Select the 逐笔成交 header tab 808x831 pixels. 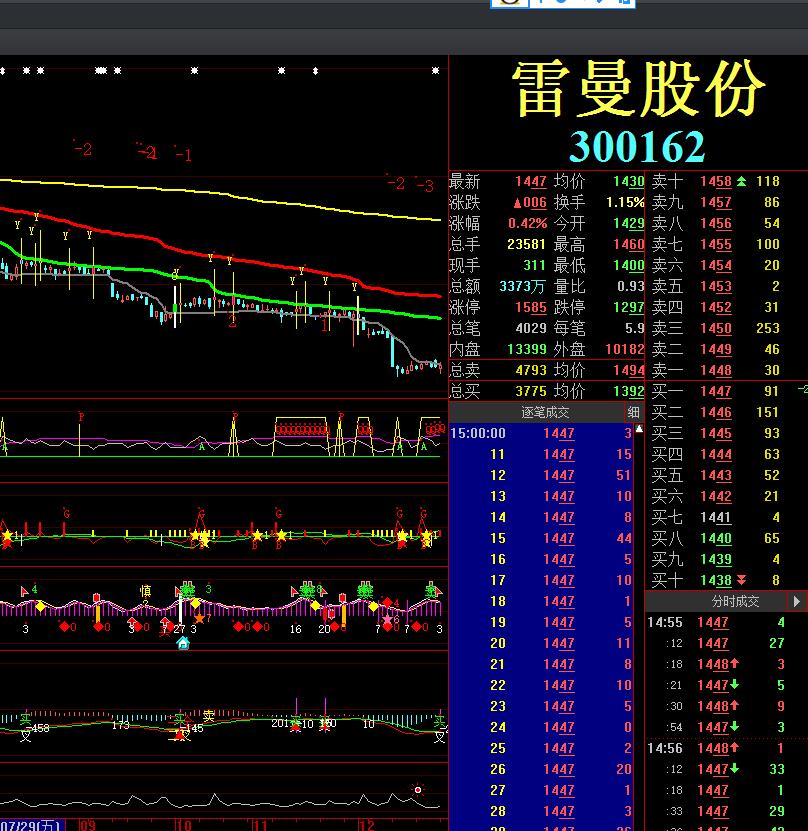pos(545,412)
